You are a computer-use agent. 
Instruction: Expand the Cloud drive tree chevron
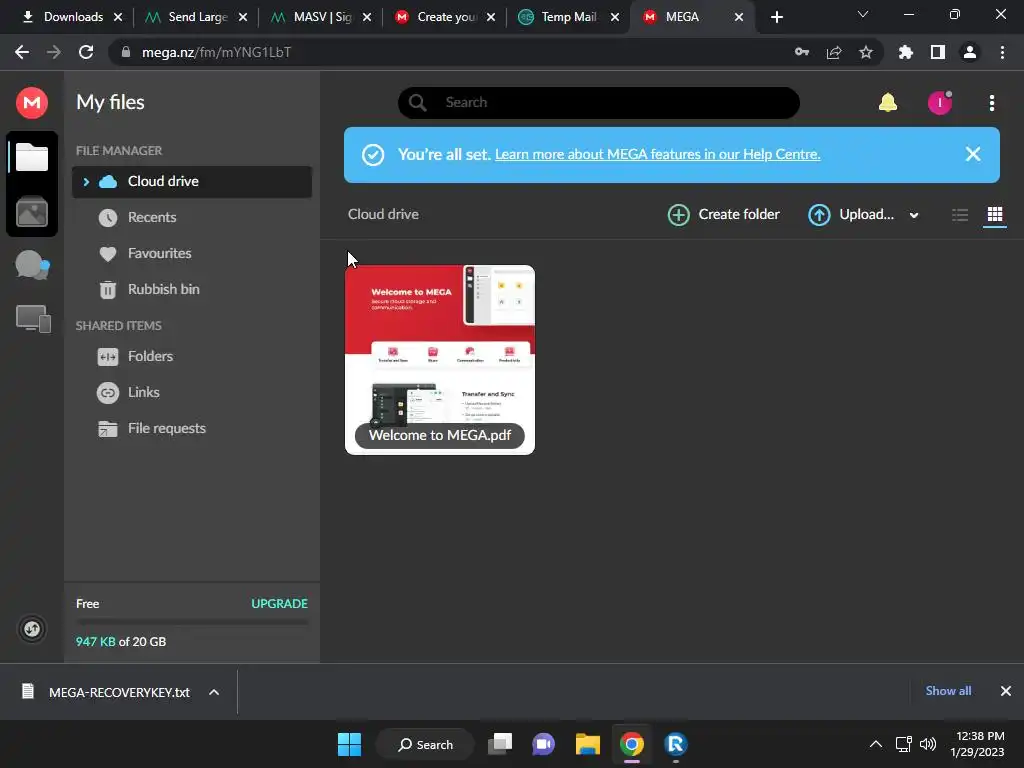click(x=86, y=182)
